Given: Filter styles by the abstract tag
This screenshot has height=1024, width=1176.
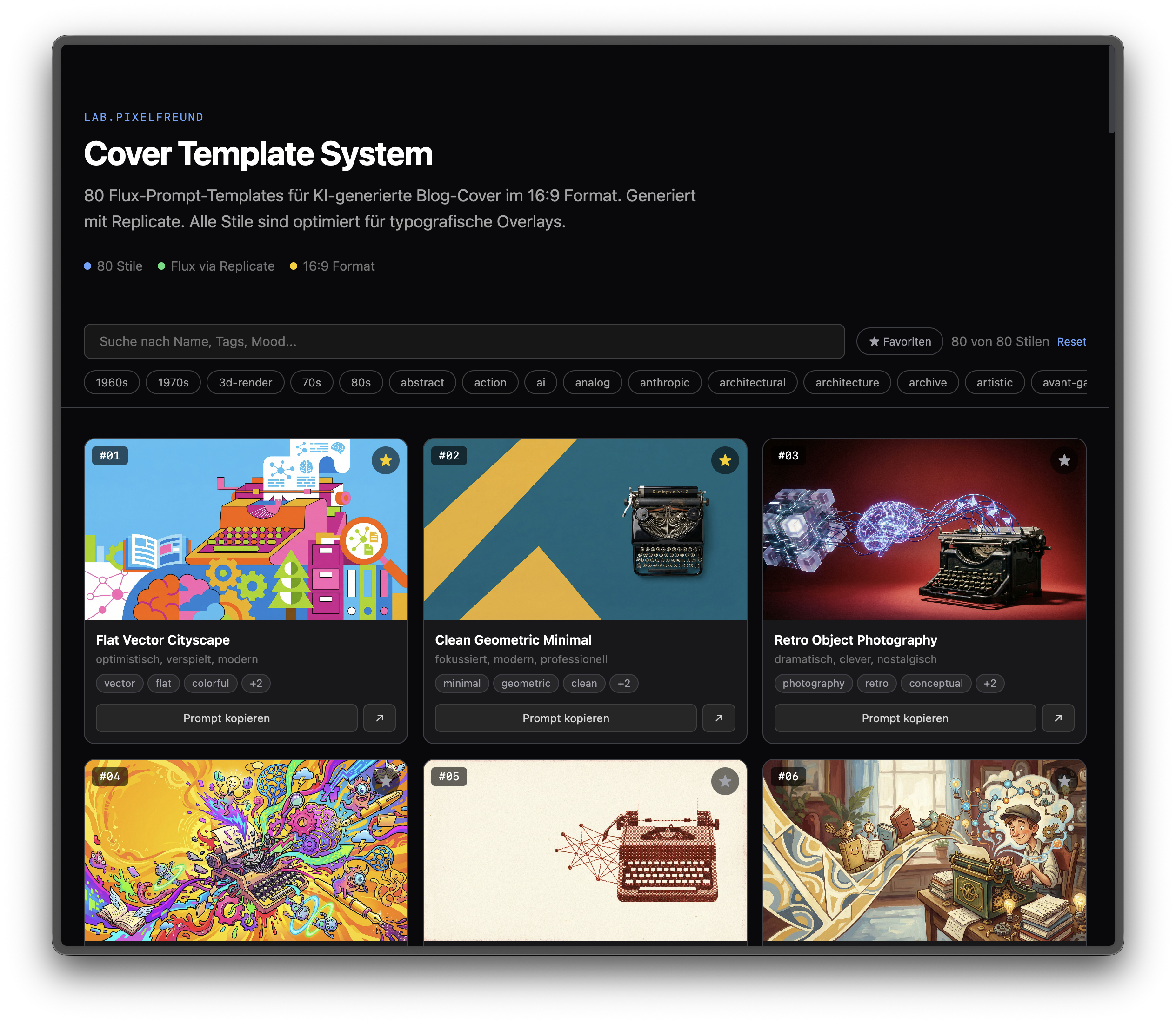Looking at the screenshot, I should (422, 383).
